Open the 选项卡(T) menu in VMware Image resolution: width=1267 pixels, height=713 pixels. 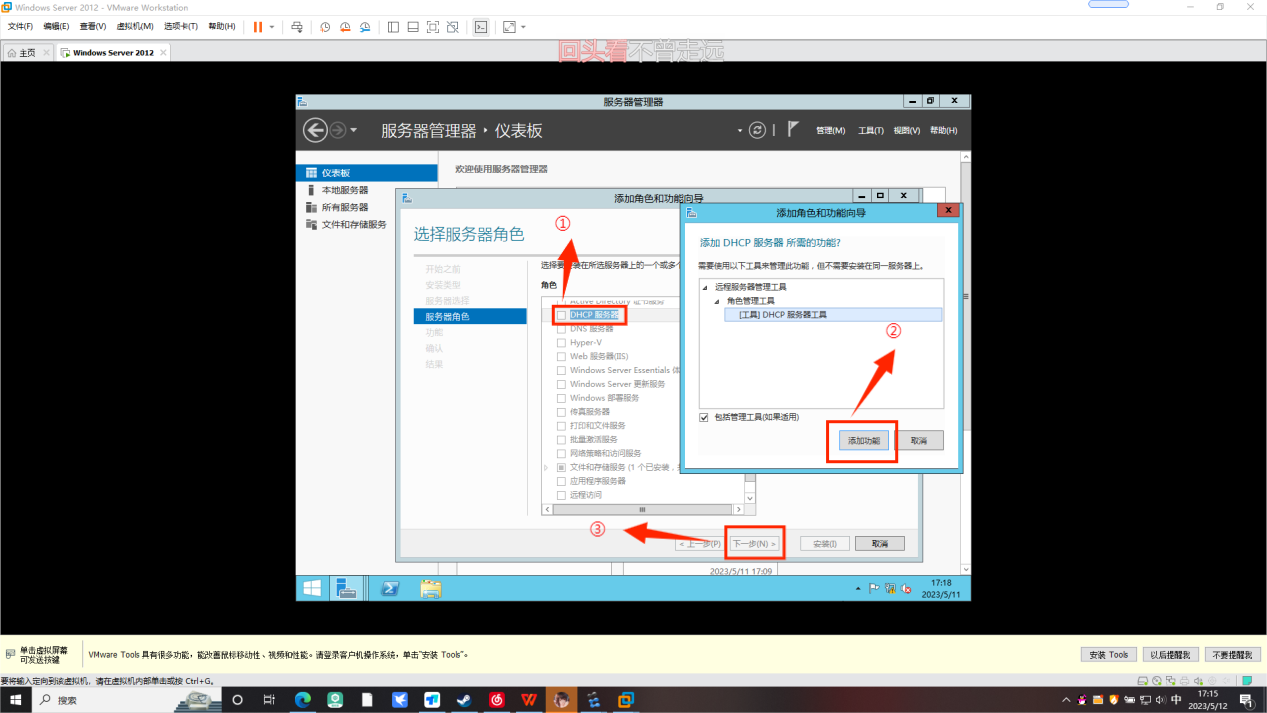pyautogui.click(x=181, y=27)
